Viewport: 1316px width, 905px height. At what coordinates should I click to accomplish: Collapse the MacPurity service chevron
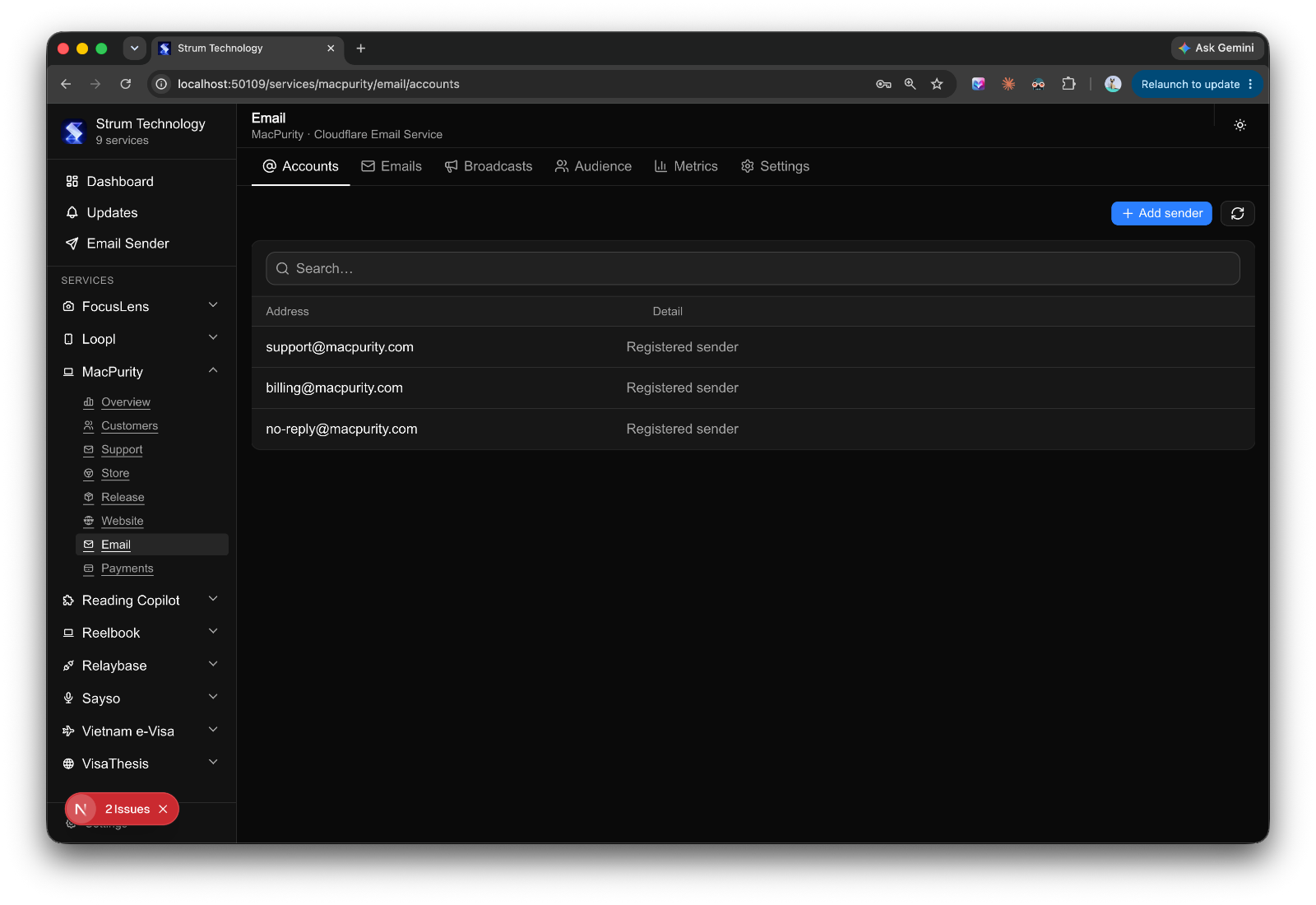(213, 370)
